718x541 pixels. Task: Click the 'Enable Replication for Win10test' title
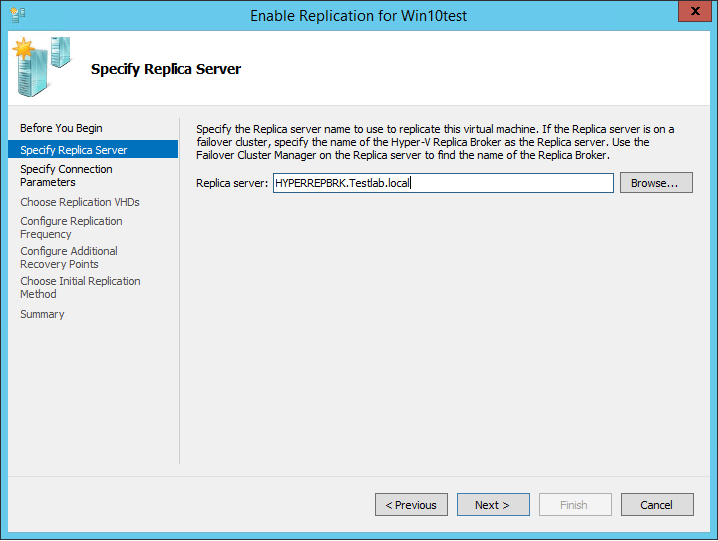358,16
